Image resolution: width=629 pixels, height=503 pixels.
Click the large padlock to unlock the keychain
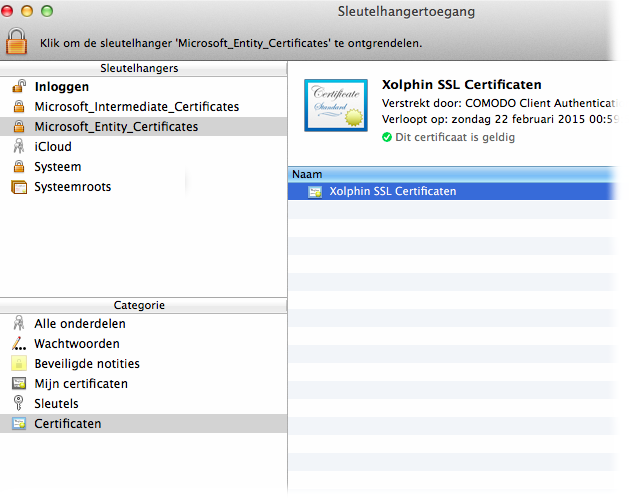(x=16, y=41)
